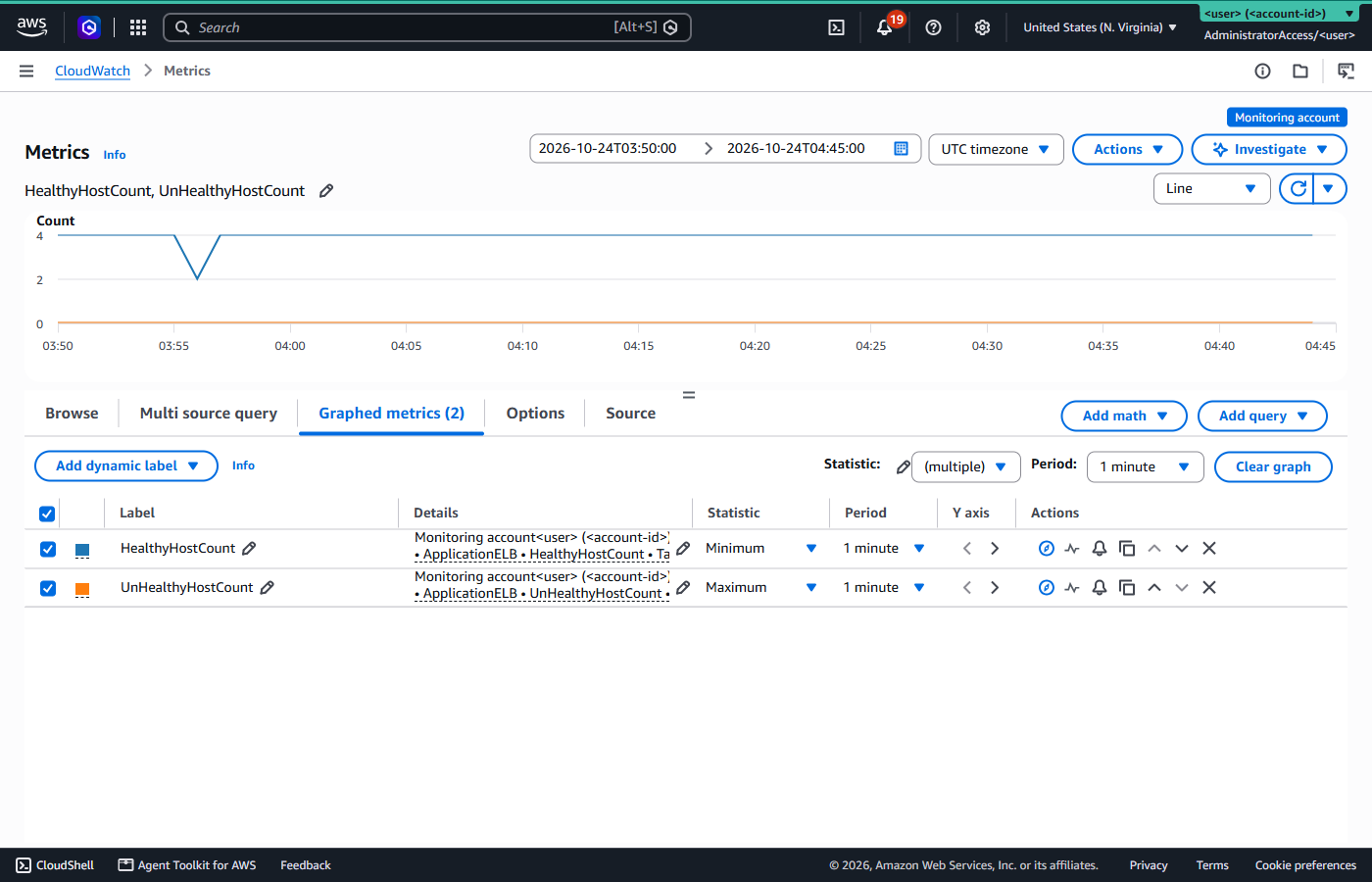Change the orange UnHealthyHostCount color swatch

pos(82,589)
